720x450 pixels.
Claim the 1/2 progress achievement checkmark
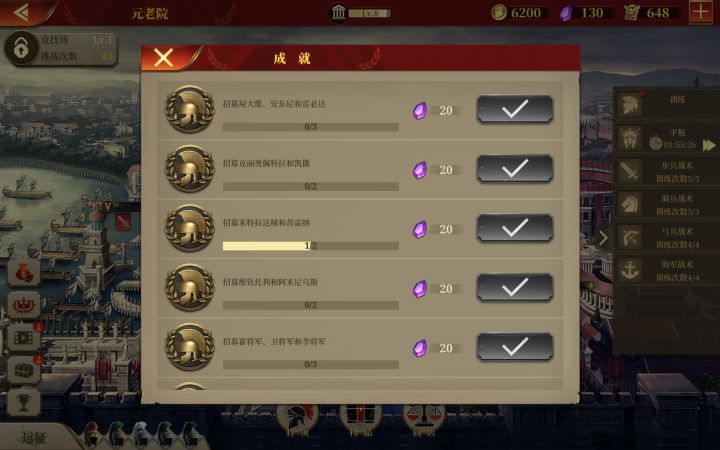click(x=515, y=228)
